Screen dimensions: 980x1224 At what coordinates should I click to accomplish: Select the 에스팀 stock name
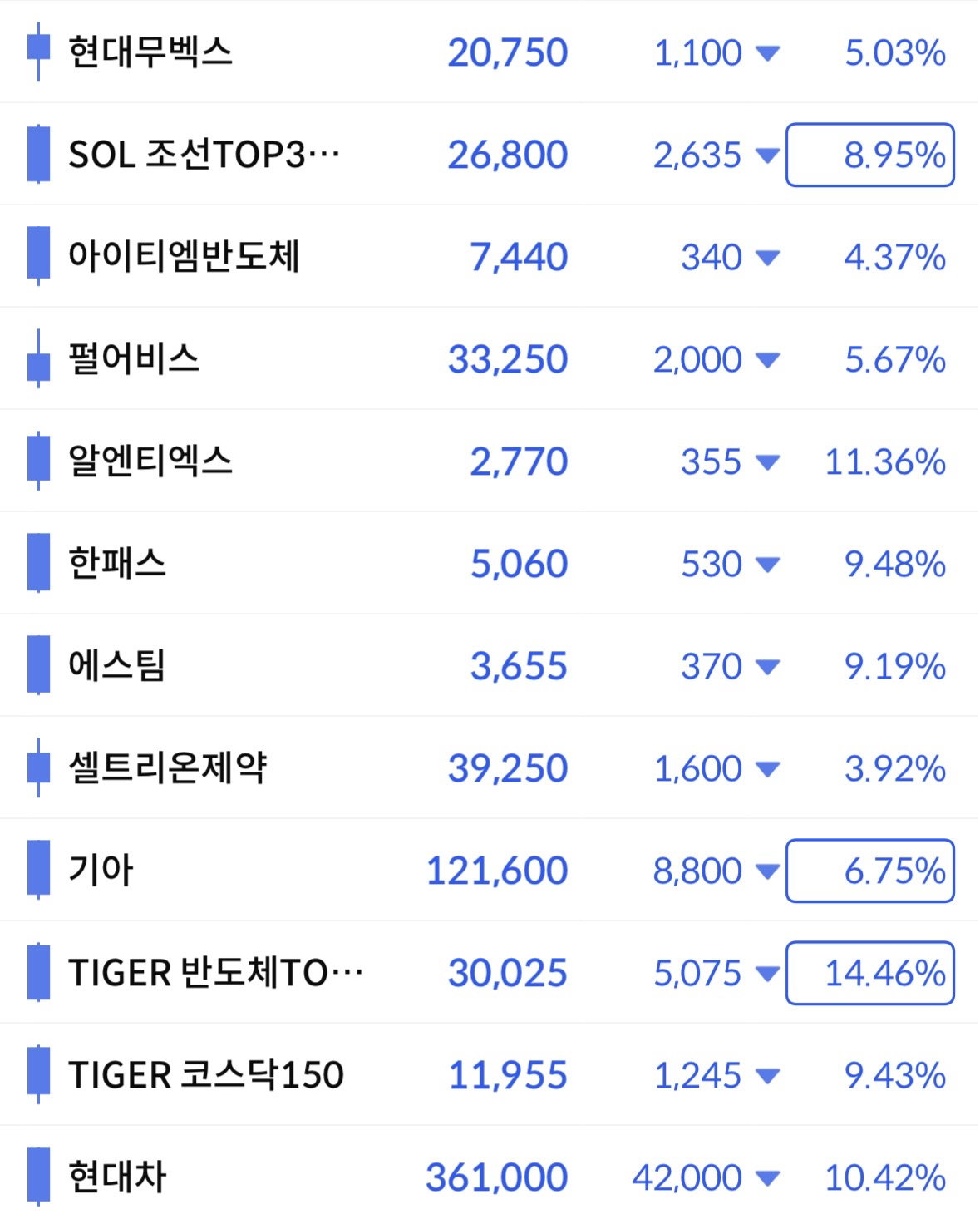(x=117, y=665)
